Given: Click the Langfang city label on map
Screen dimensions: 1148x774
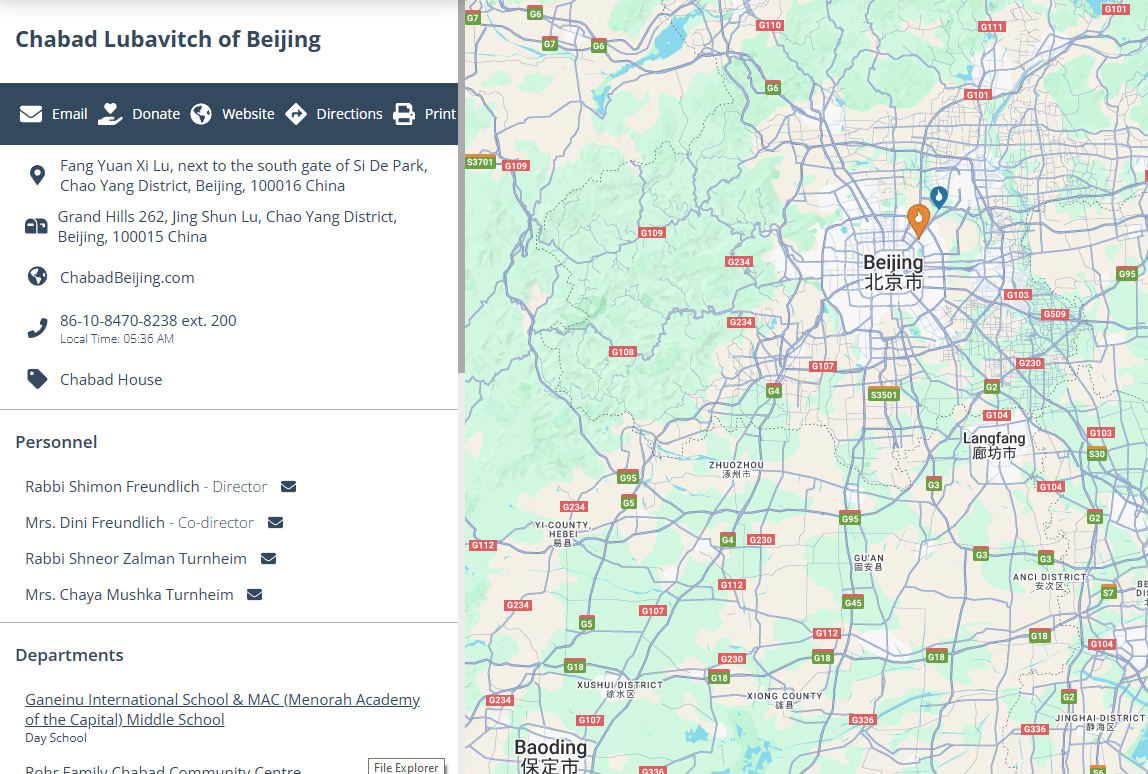Looking at the screenshot, I should click(x=994, y=445).
